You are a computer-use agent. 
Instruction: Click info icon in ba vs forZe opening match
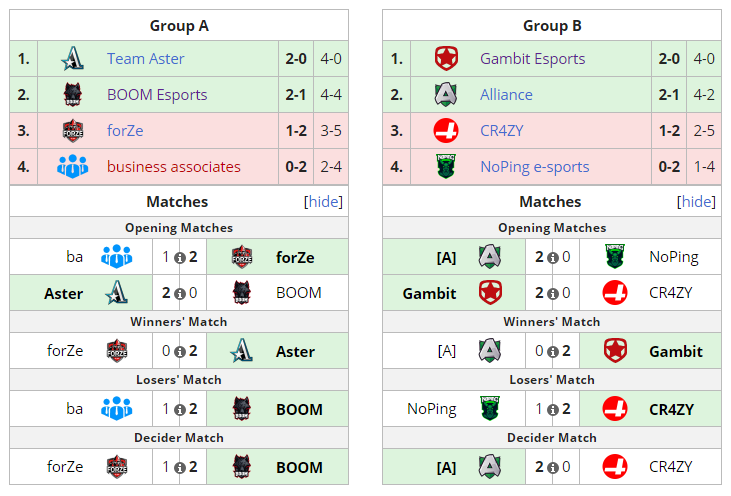click(179, 258)
